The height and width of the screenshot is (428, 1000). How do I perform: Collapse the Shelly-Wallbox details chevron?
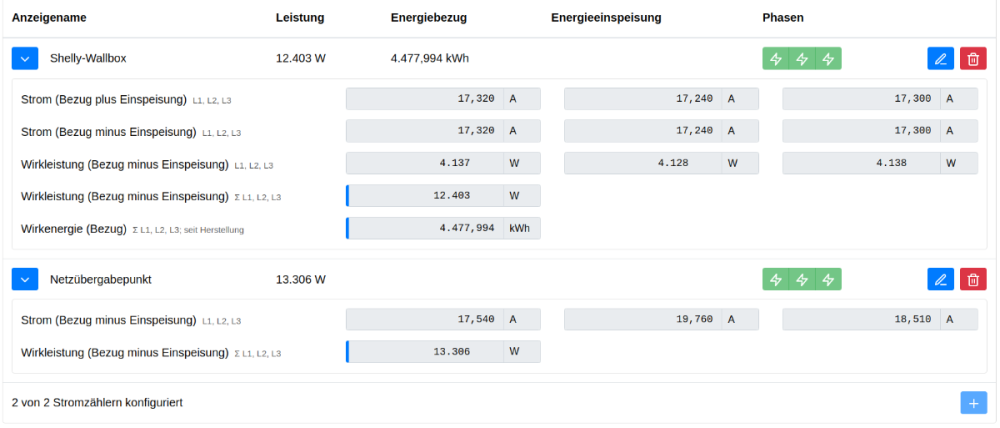coord(25,59)
